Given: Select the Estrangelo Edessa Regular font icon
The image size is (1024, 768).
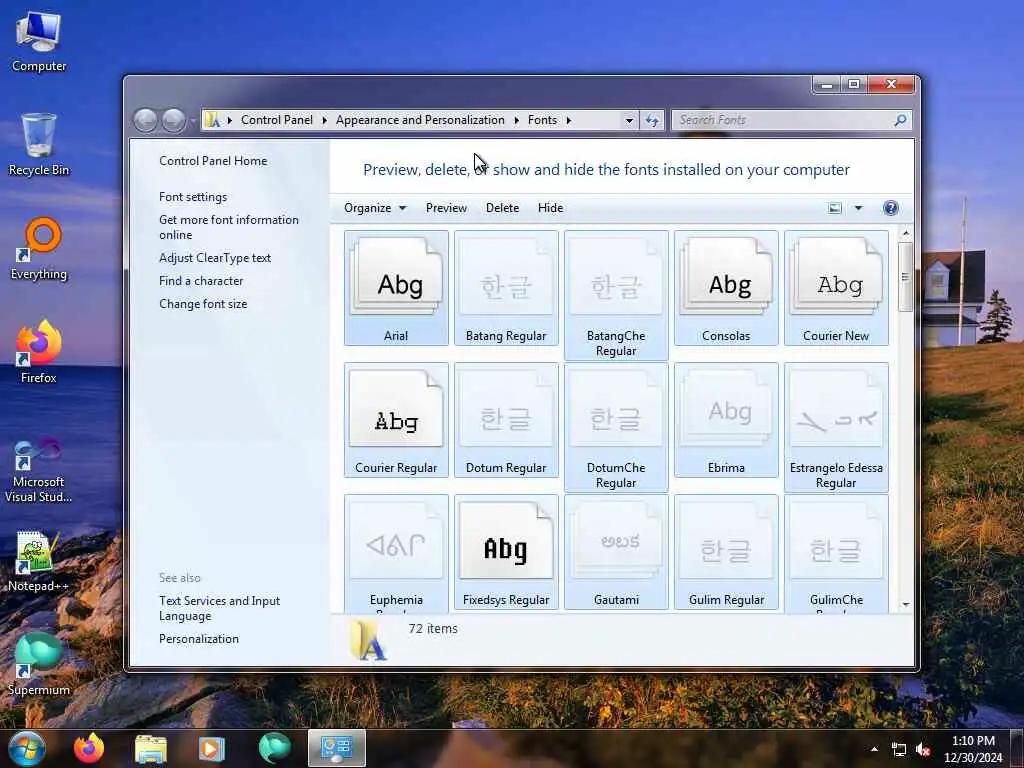Looking at the screenshot, I should [836, 427].
